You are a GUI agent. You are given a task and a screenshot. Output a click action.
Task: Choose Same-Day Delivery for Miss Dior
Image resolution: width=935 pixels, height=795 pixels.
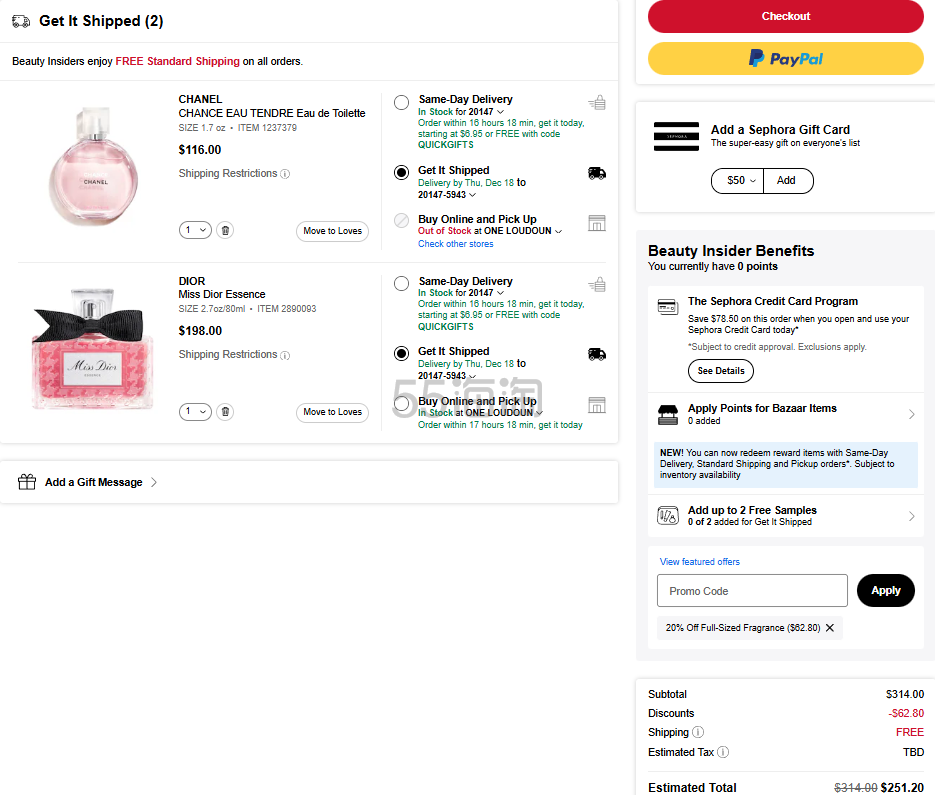pos(401,284)
